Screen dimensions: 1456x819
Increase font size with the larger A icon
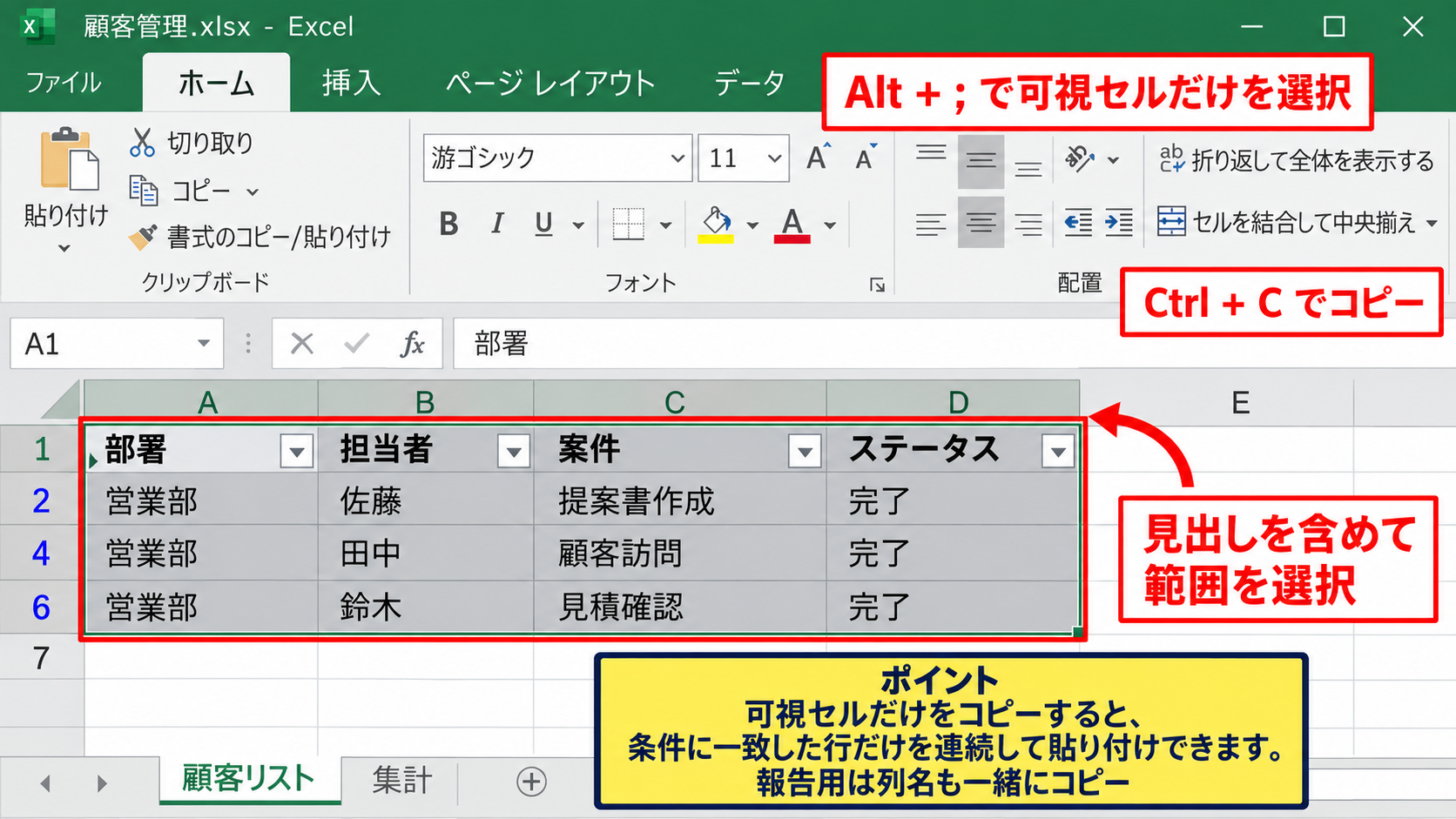coord(818,157)
